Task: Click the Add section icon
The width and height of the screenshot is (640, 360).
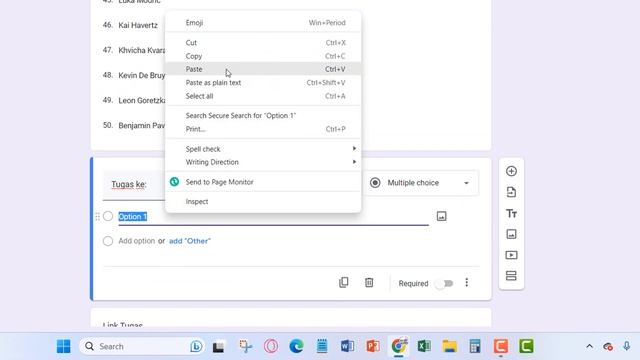Action: tap(511, 276)
